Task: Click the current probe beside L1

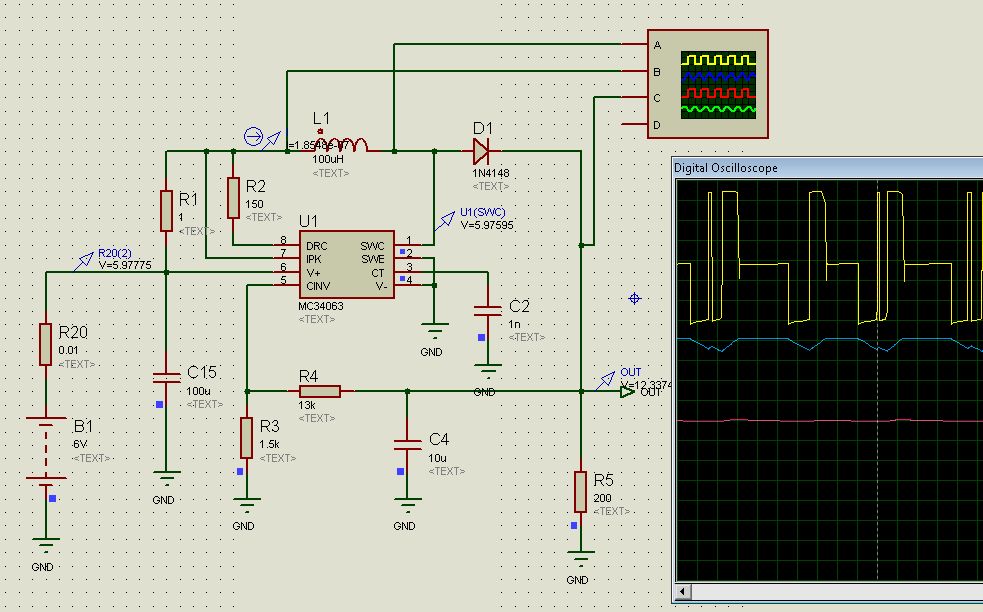Action: [254, 138]
